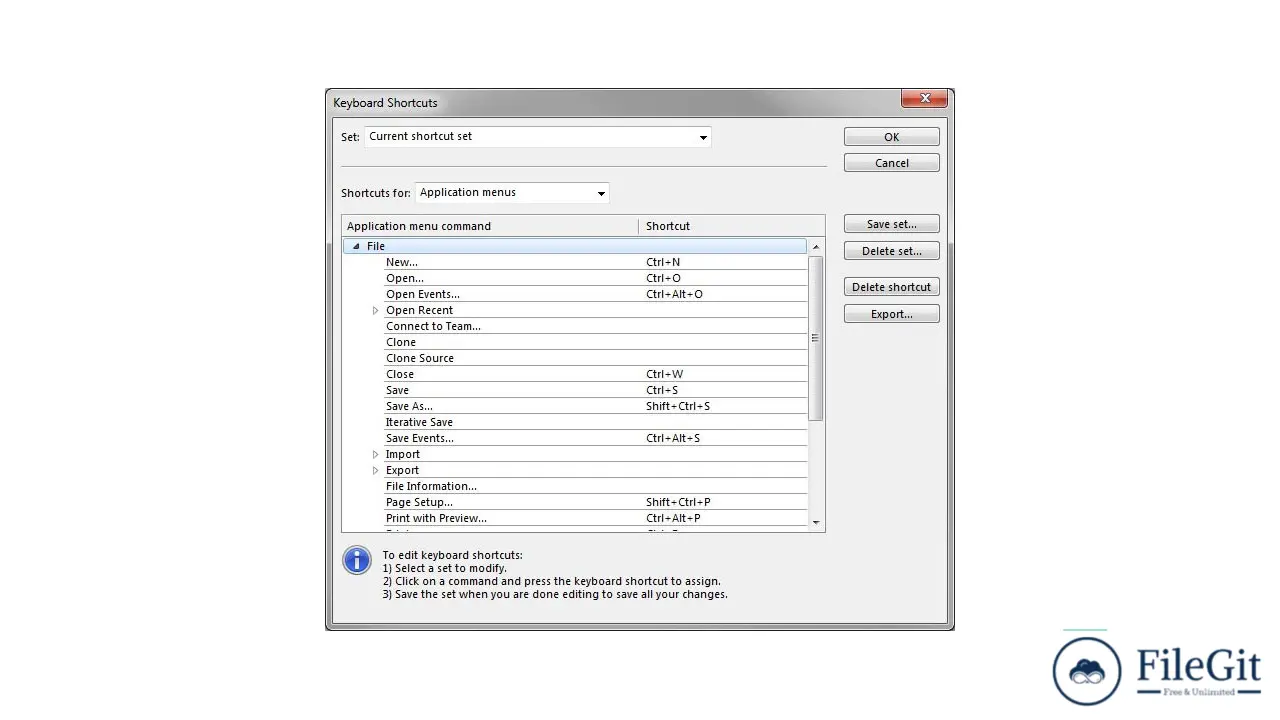Expand the Open Recent submenu entry
Screen dimensions: 1280x720
coord(376,310)
